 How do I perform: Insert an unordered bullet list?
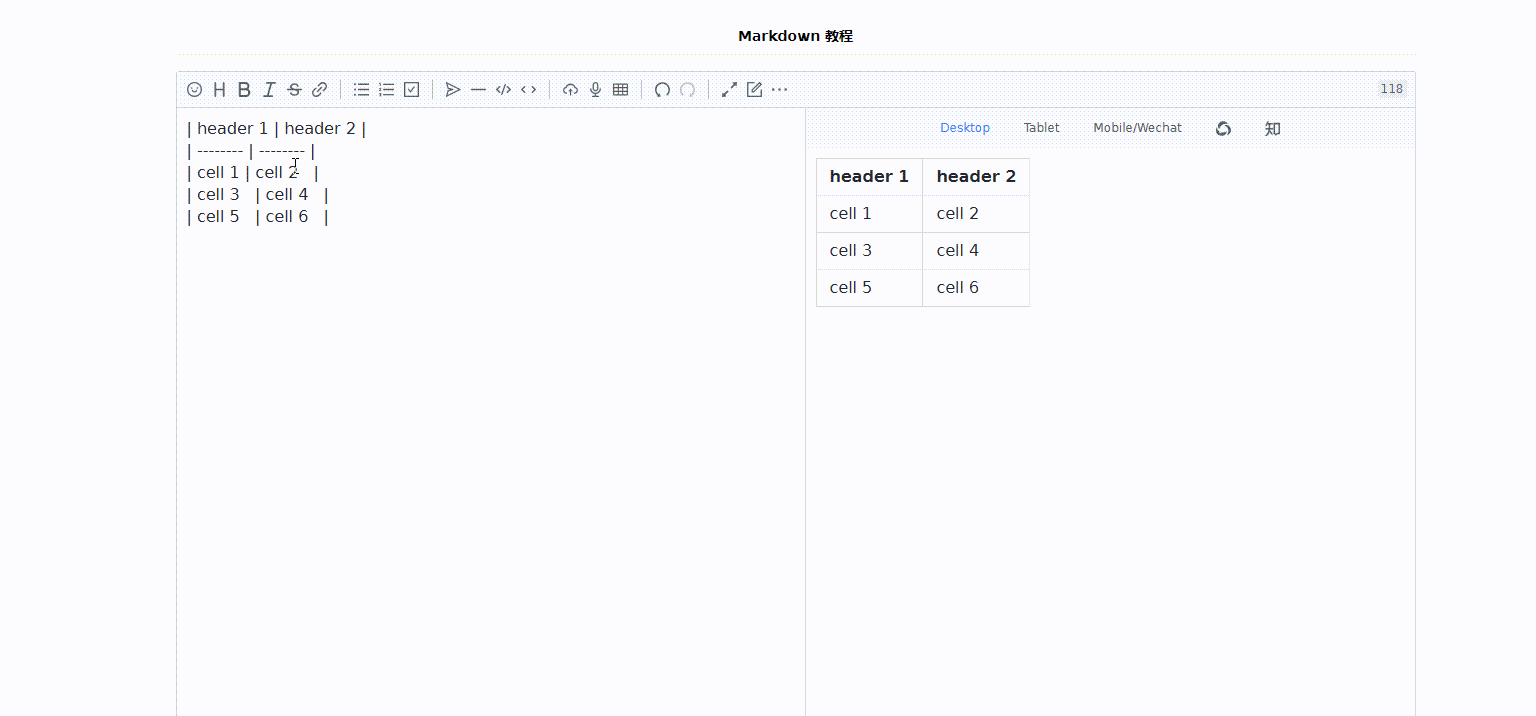[361, 90]
